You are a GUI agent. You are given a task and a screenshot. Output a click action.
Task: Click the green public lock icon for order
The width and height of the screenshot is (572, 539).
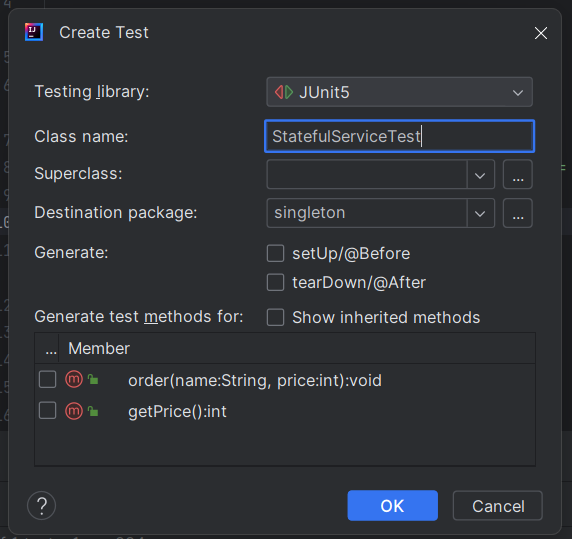pos(93,380)
